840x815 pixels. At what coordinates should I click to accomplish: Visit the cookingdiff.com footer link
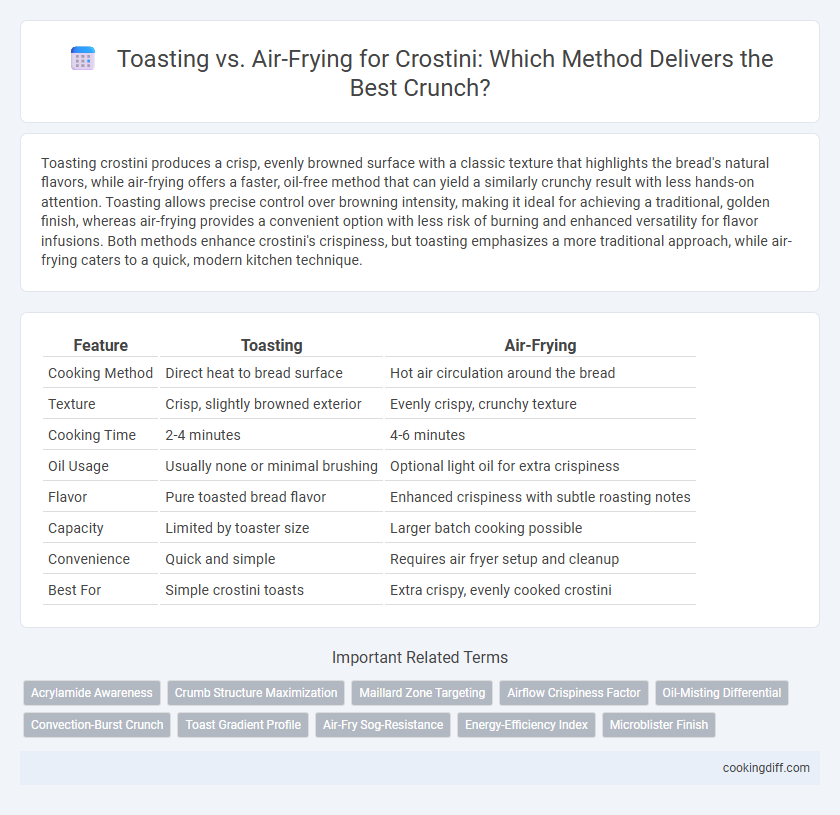tap(766, 768)
